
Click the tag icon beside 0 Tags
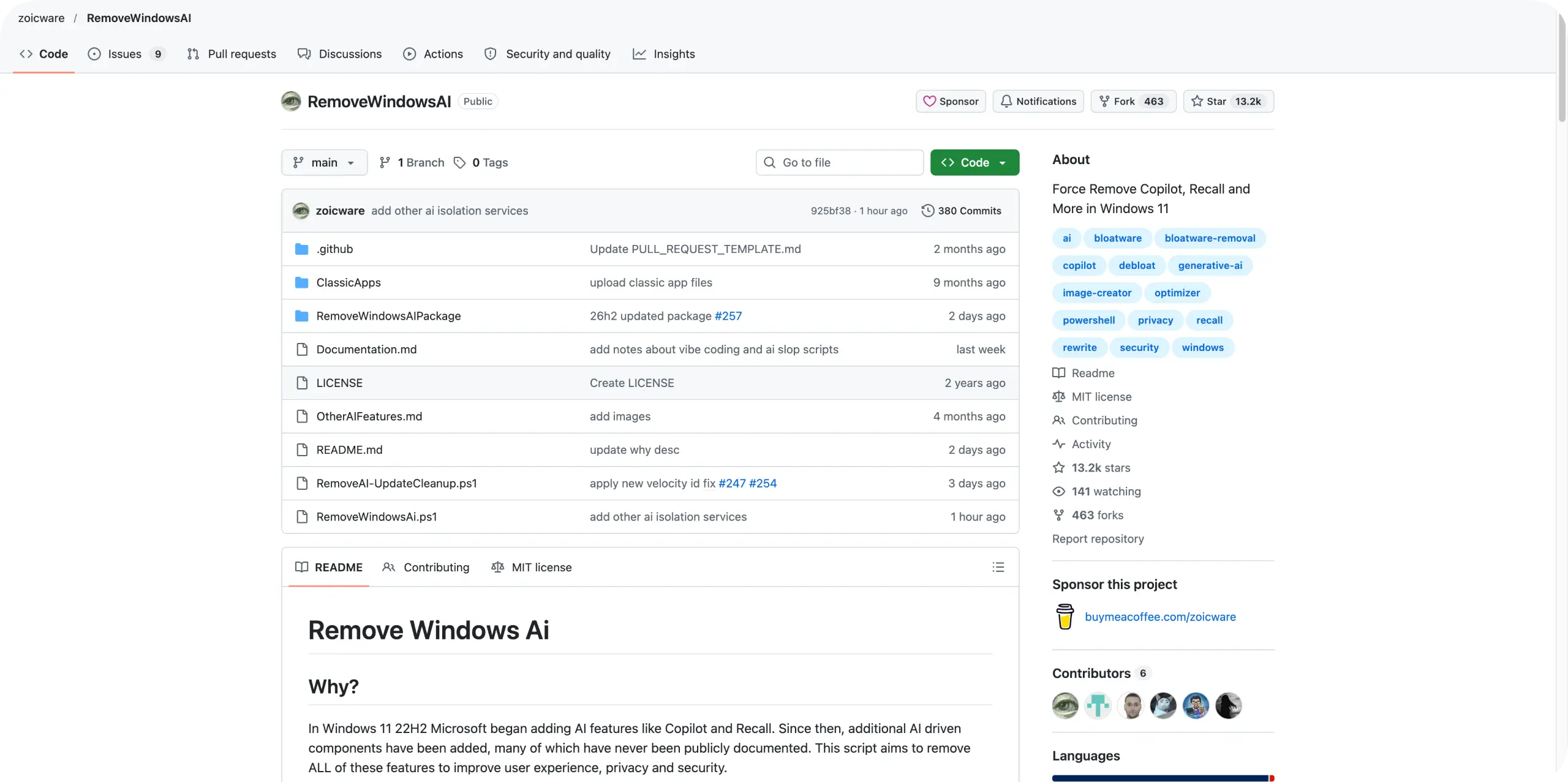(x=459, y=163)
